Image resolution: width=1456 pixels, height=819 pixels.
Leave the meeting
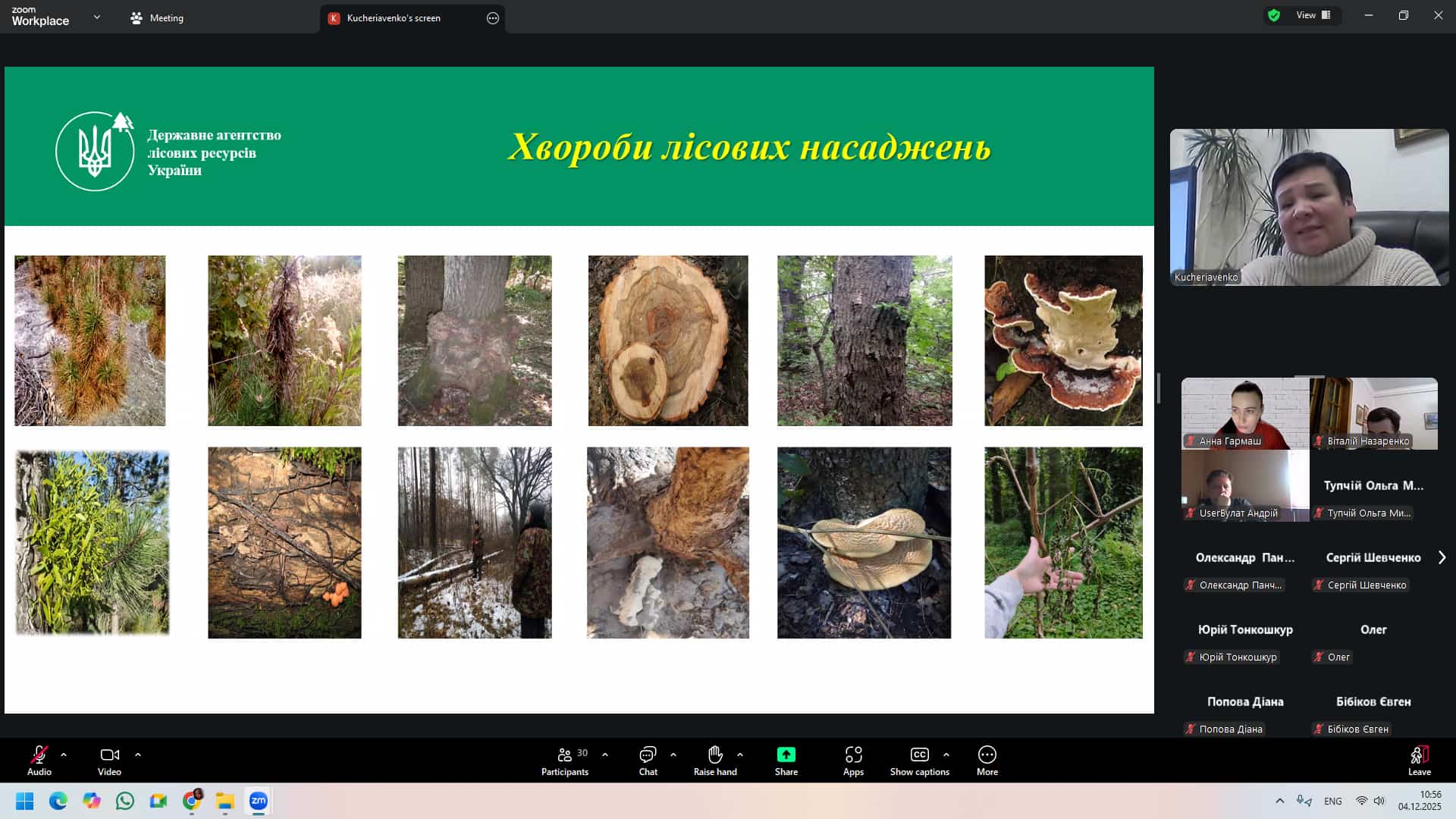pos(1419,761)
